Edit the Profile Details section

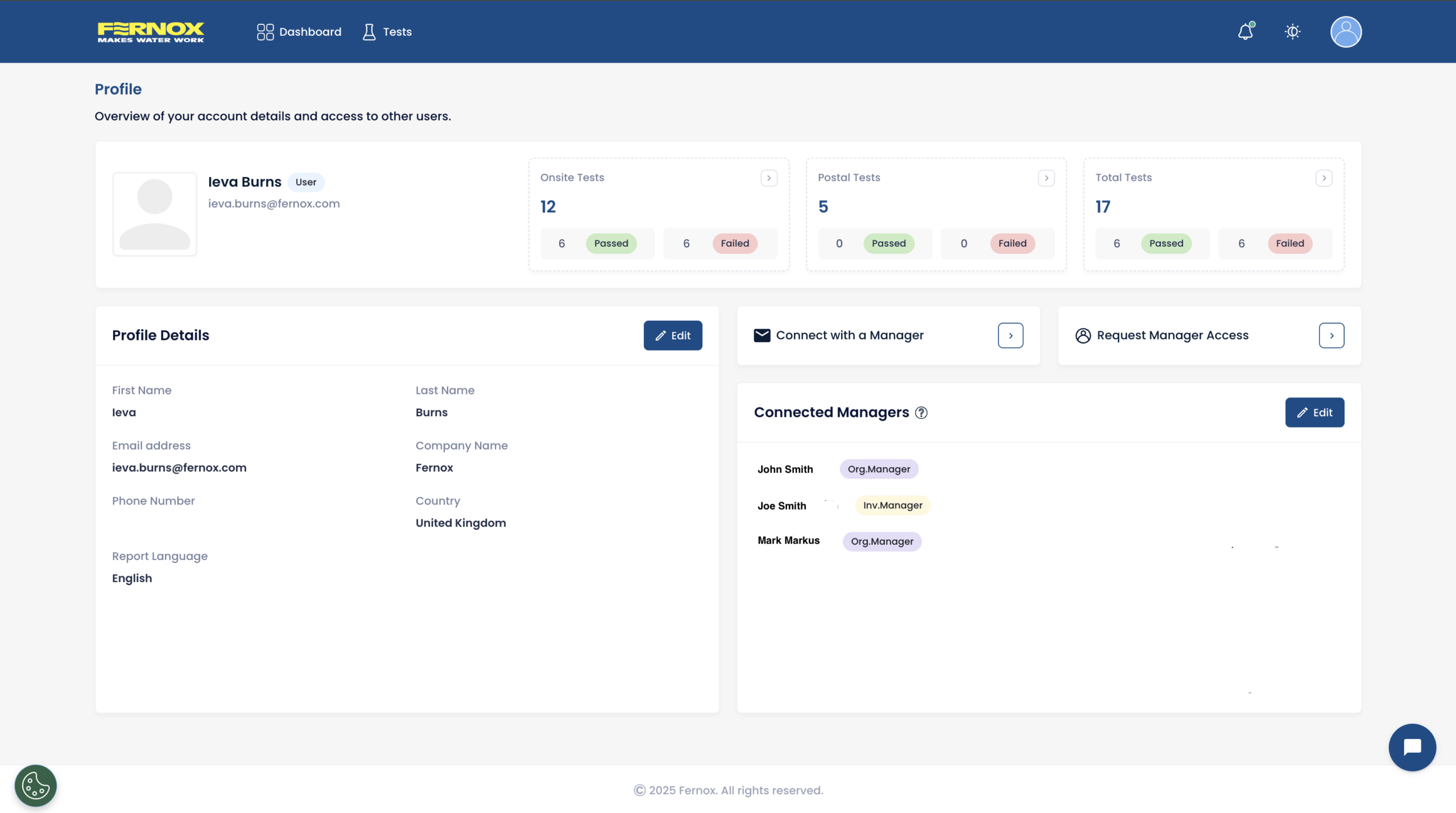tap(672, 335)
